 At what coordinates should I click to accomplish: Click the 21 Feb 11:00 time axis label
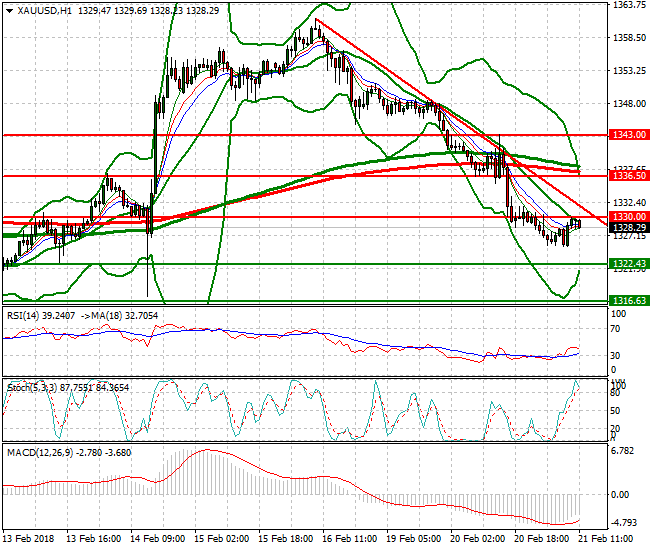[606, 539]
